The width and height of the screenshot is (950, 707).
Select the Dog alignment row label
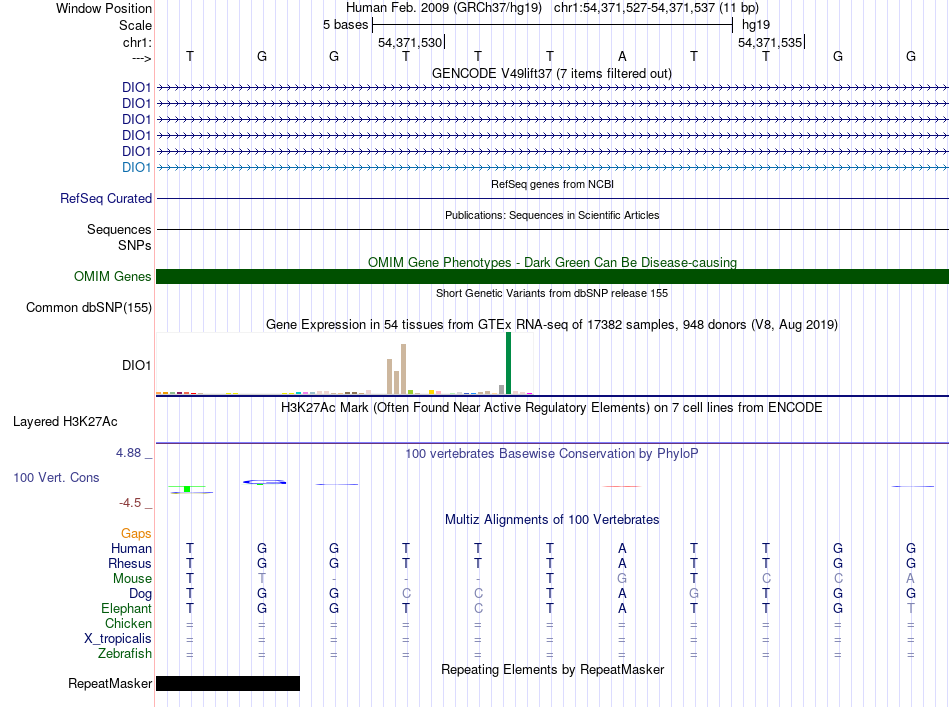point(140,594)
